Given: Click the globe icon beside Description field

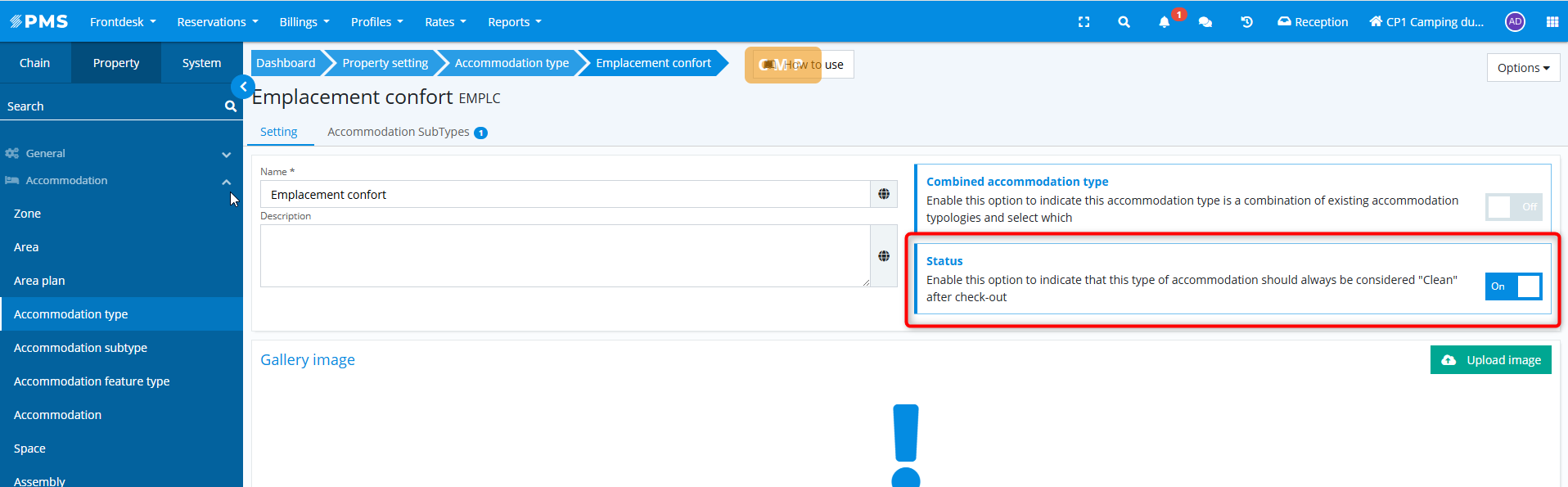Looking at the screenshot, I should click(884, 256).
